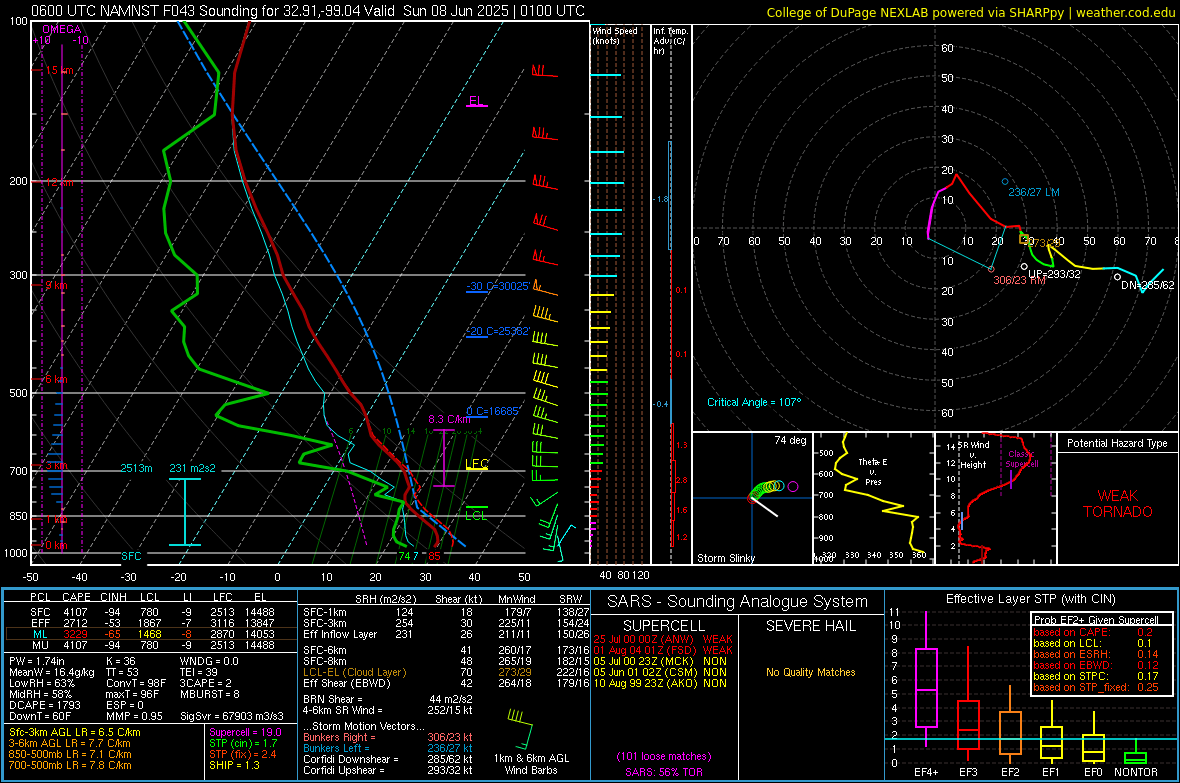Click the Supercell = 19.0 composite value
This screenshot has width=1180, height=783.
[245, 733]
